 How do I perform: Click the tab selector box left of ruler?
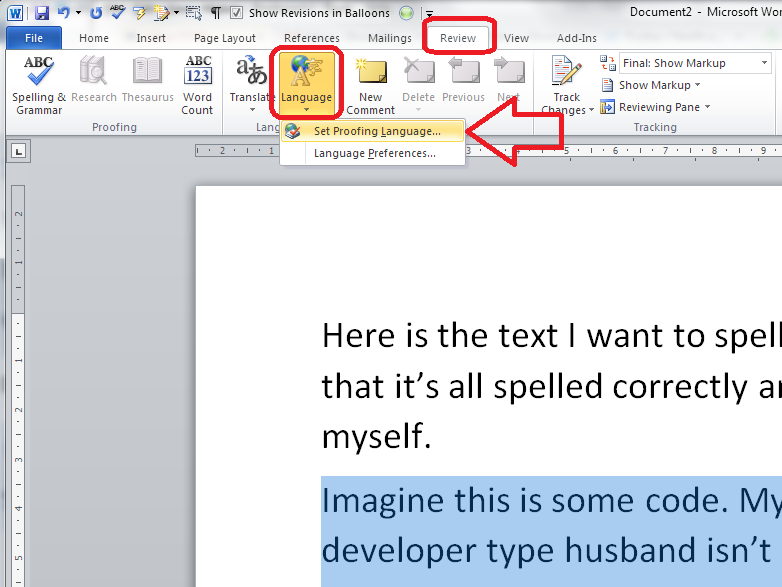click(x=18, y=152)
